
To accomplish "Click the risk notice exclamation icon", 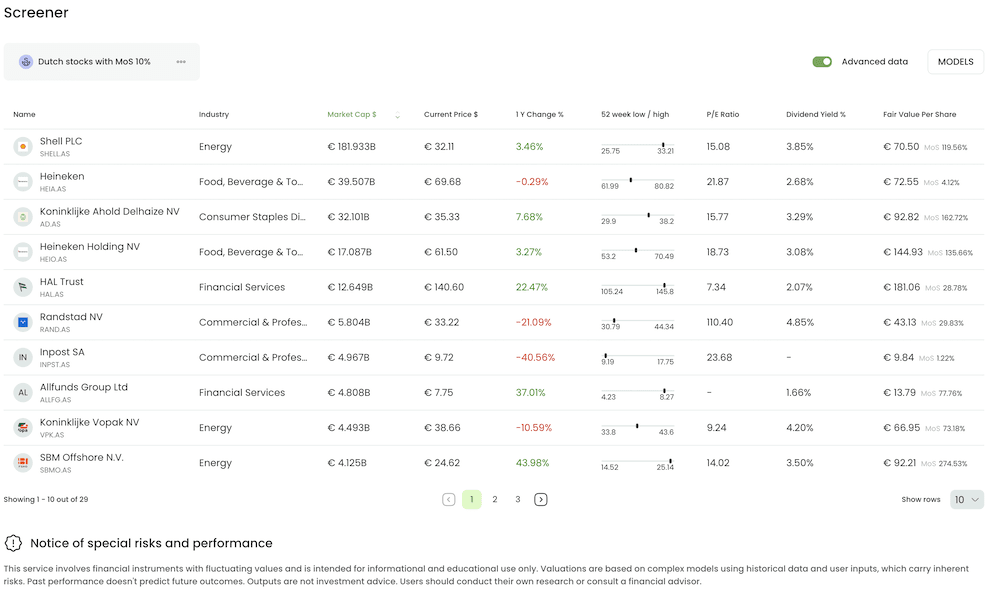I will [x=13, y=543].
